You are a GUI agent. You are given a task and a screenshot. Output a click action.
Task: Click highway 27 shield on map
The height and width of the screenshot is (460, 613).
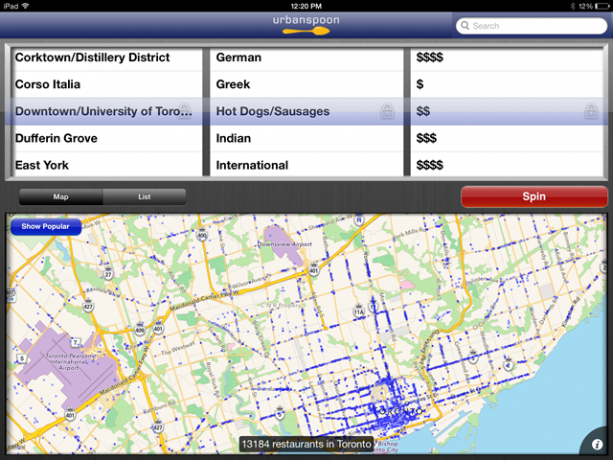(x=108, y=274)
